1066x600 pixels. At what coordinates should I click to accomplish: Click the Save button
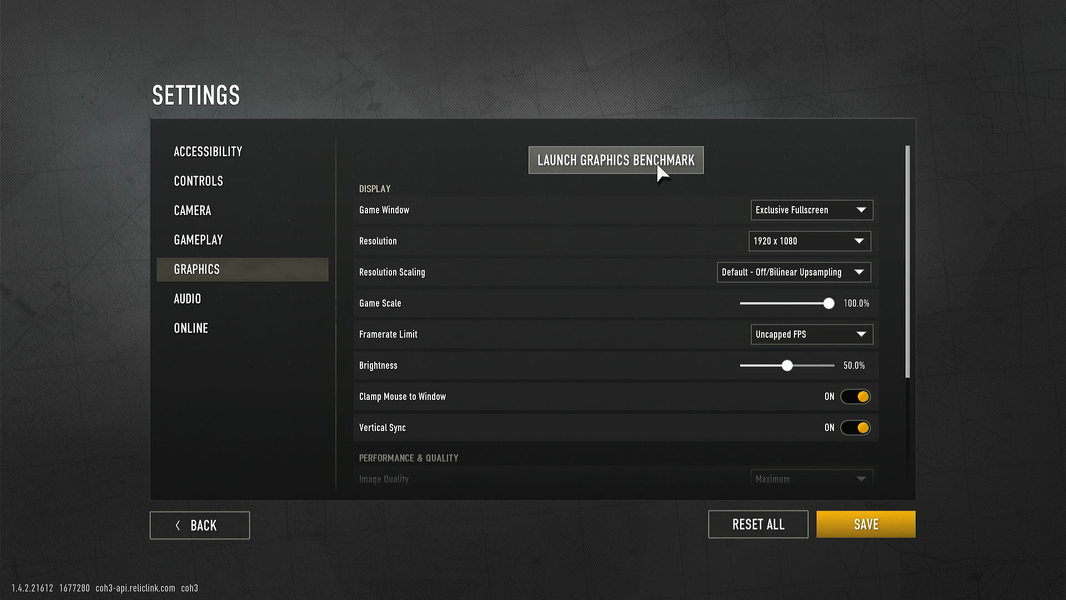(x=866, y=525)
